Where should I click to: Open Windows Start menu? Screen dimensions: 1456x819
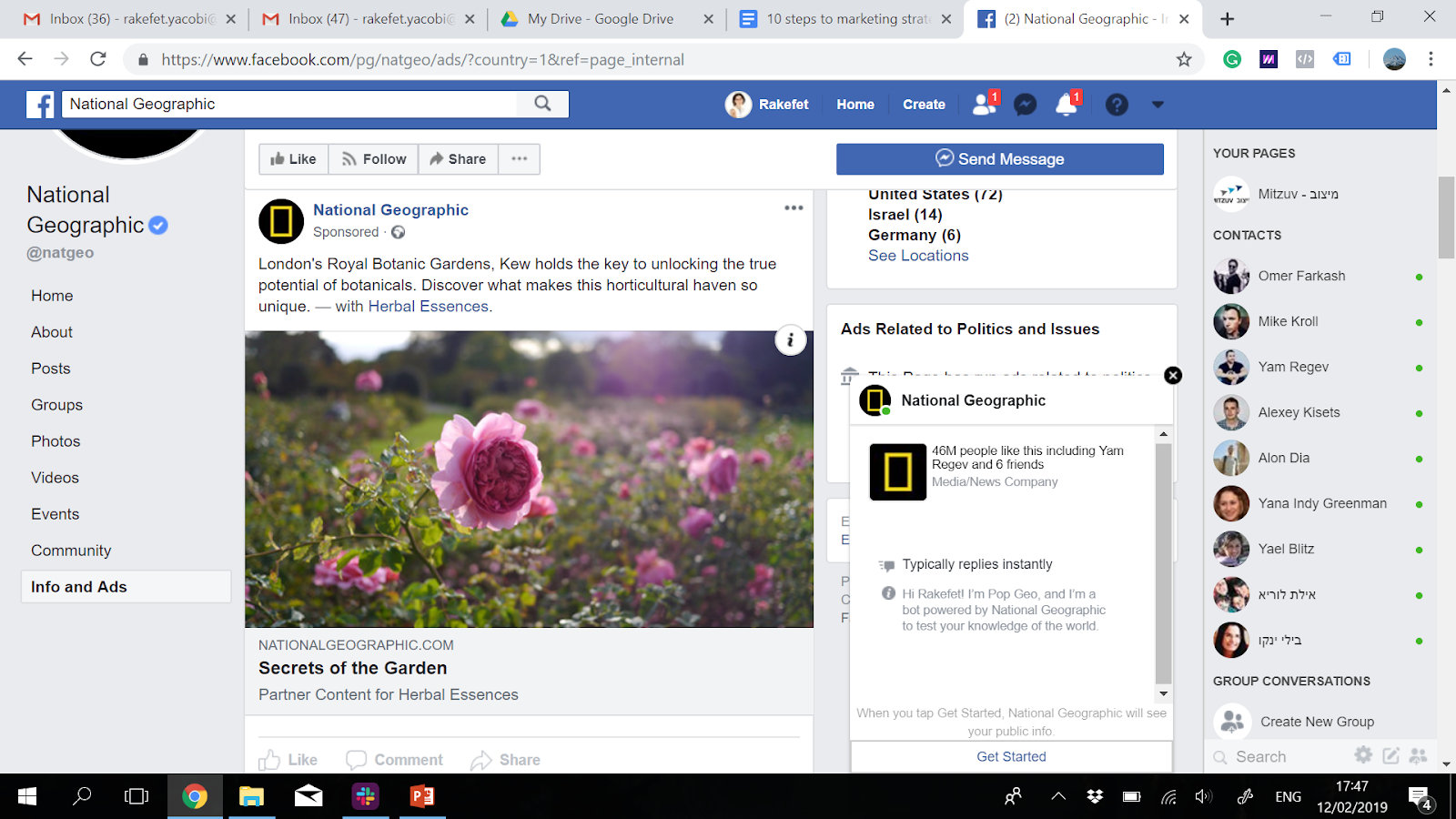(x=27, y=796)
